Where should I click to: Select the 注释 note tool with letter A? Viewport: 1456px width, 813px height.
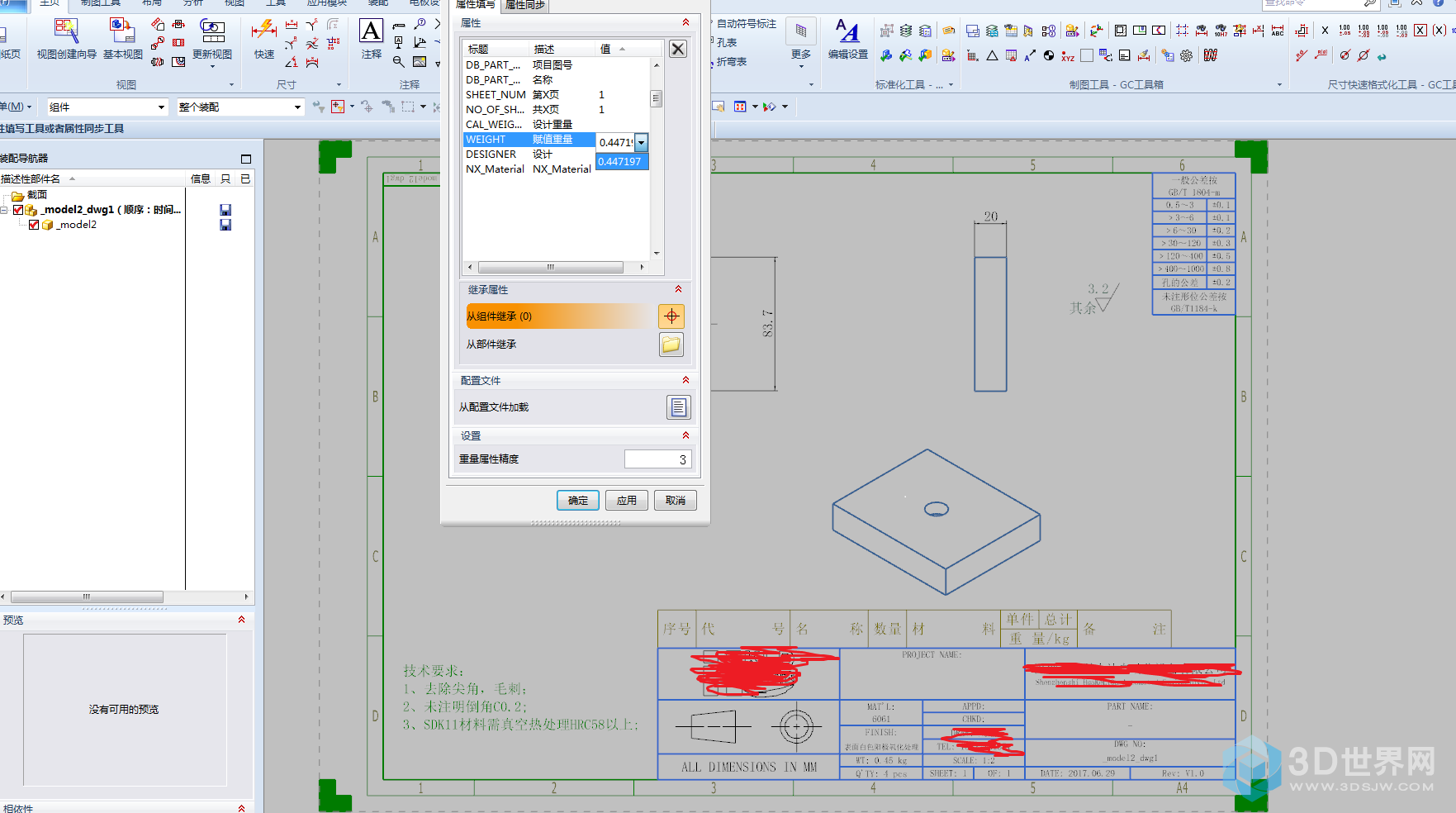tap(372, 39)
